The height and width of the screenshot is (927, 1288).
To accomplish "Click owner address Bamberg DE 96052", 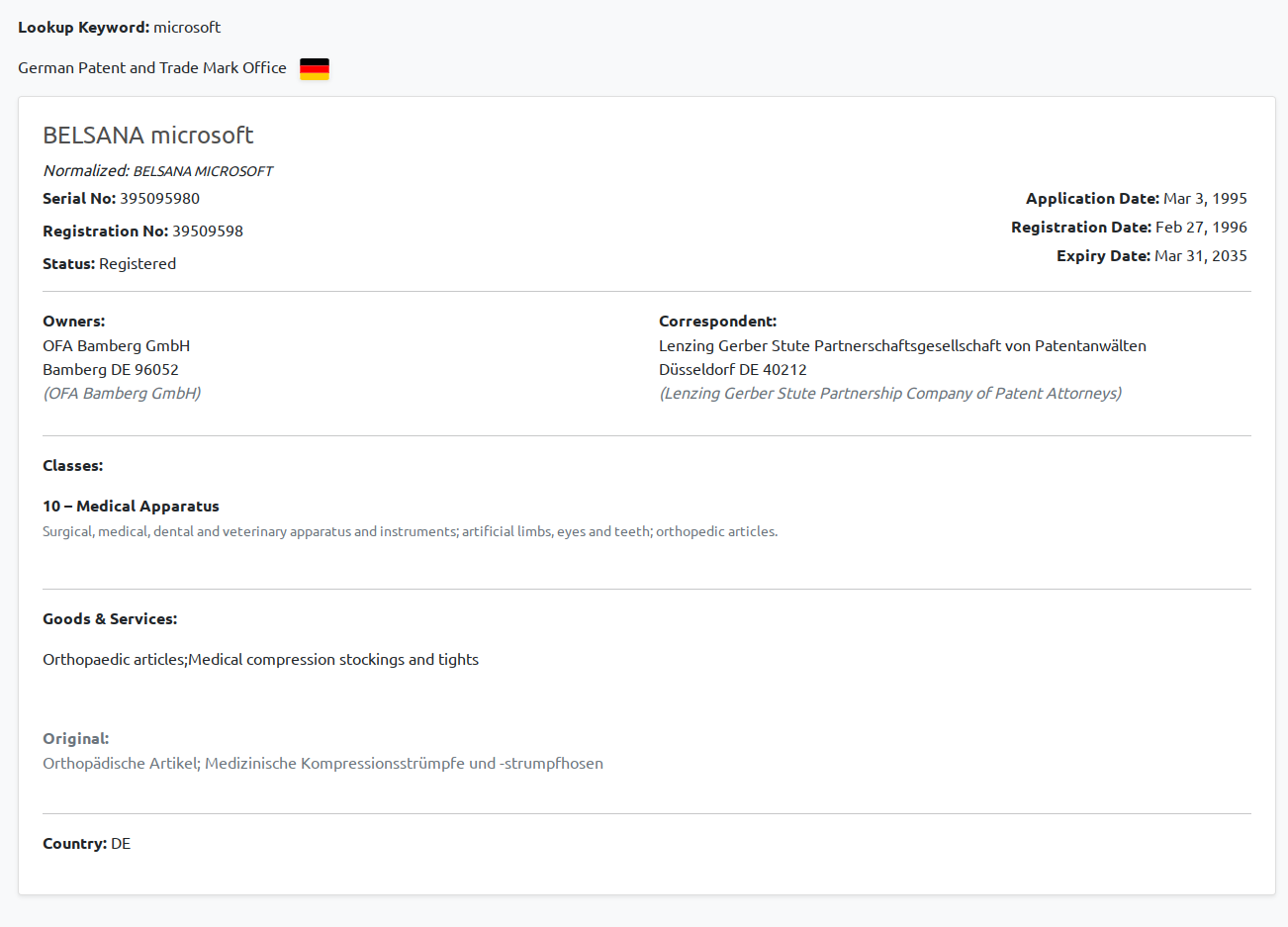I will point(111,369).
